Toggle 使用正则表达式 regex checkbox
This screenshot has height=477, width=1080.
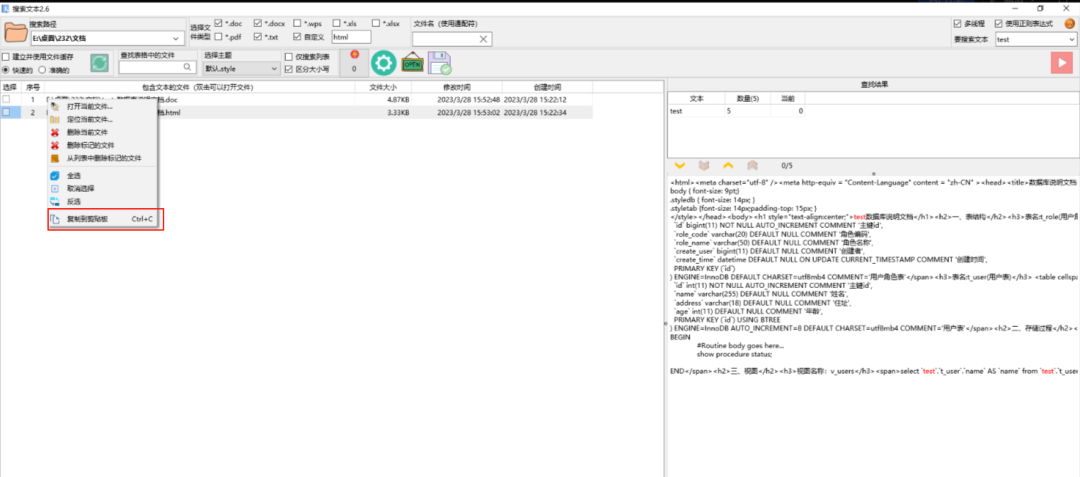[998, 23]
